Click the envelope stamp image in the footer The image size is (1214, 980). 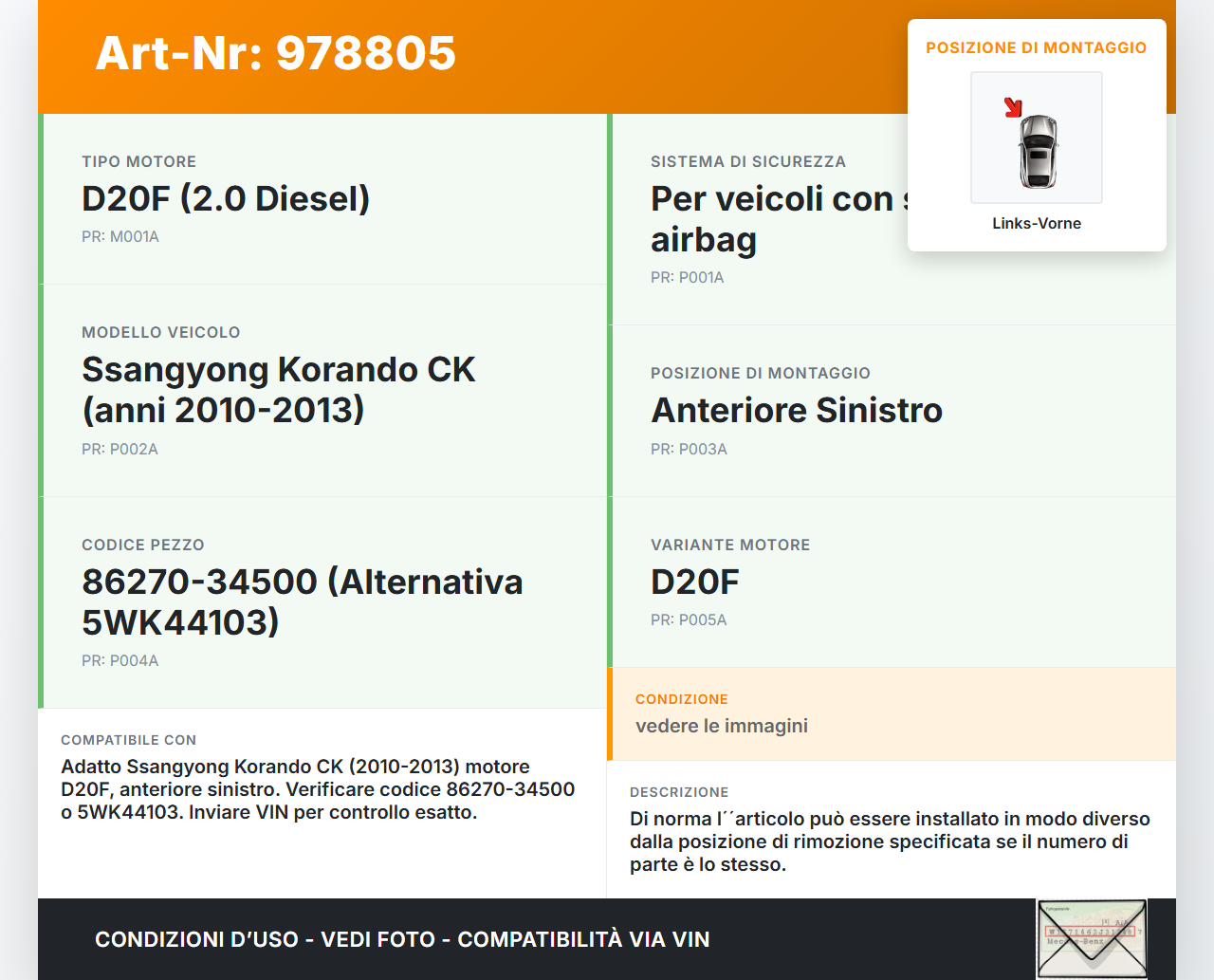[x=1092, y=938]
